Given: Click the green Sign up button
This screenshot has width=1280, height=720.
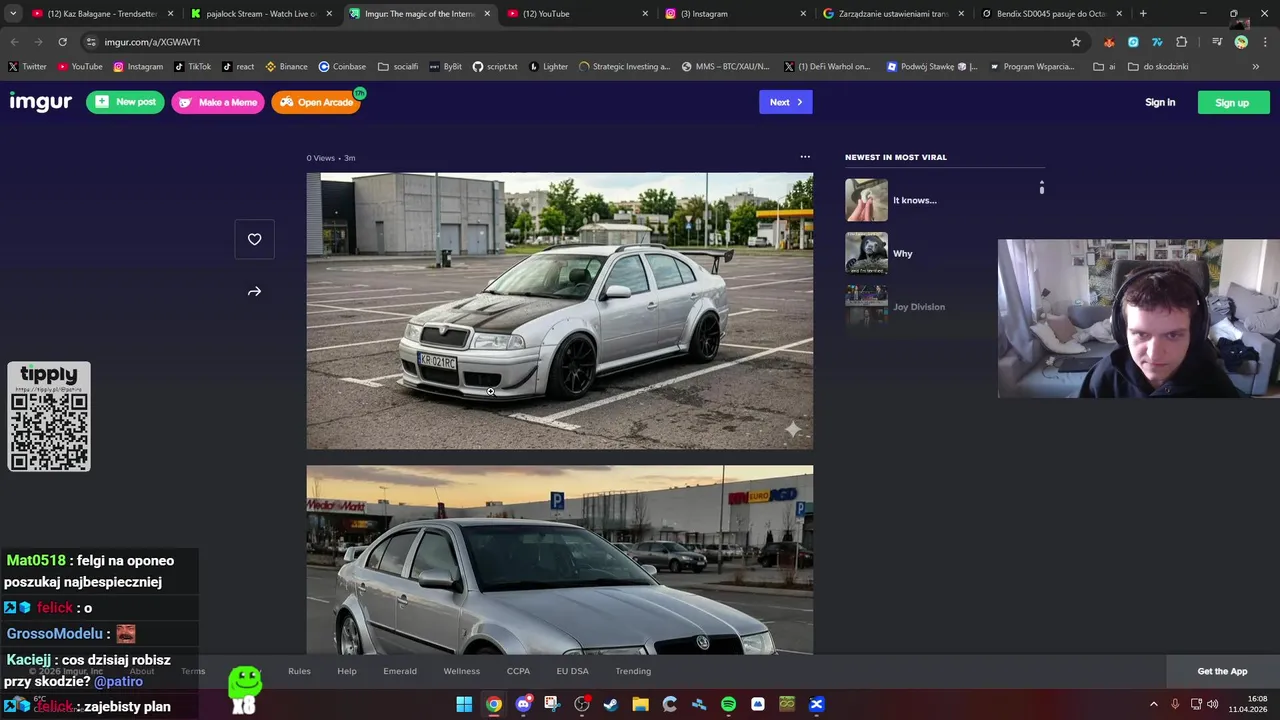Looking at the screenshot, I should pos(1233,102).
